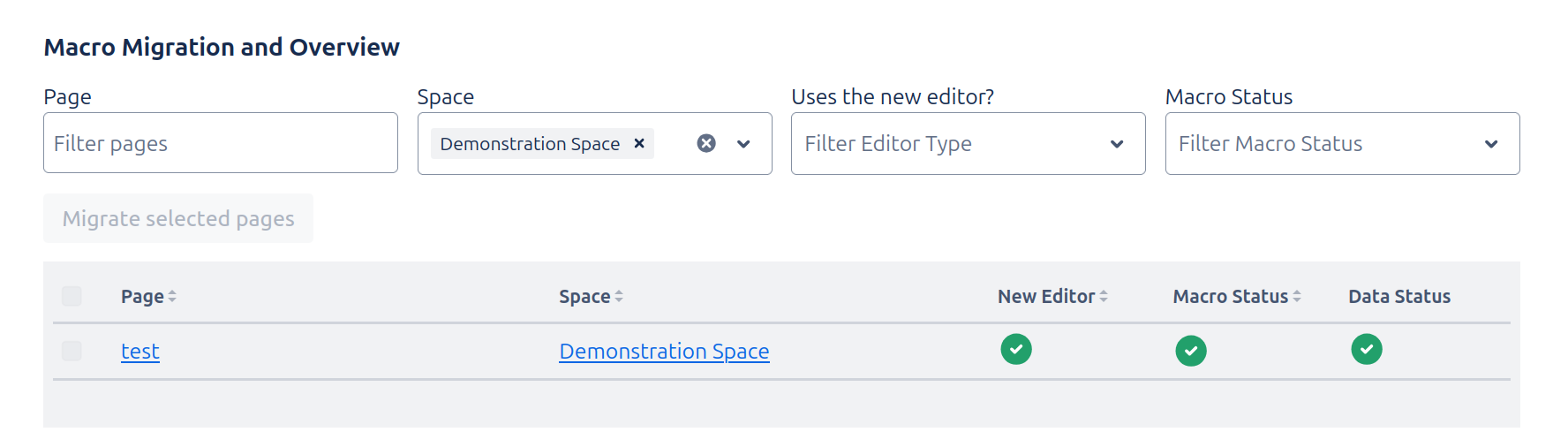Image resolution: width=1568 pixels, height=447 pixels.
Task: Click the Filter pages input field
Action: click(x=220, y=143)
